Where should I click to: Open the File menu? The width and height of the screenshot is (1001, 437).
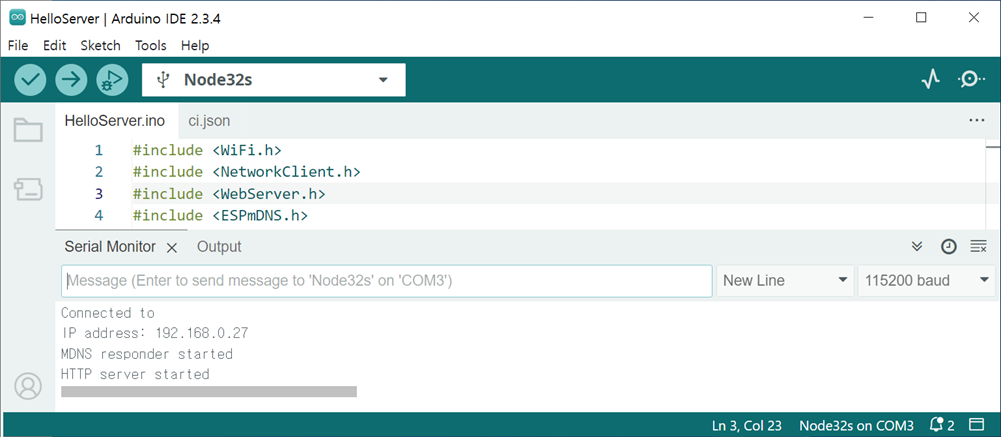[18, 45]
